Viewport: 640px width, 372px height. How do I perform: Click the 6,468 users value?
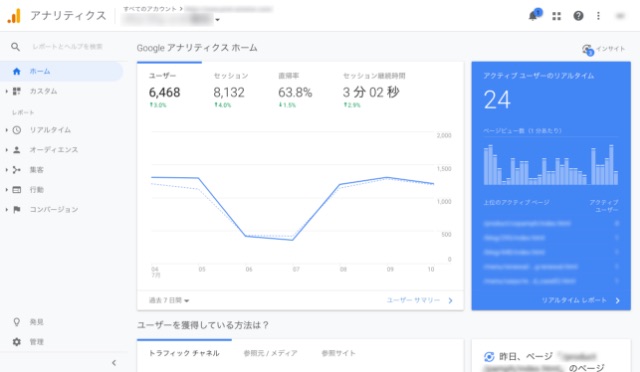pyautogui.click(x=164, y=93)
